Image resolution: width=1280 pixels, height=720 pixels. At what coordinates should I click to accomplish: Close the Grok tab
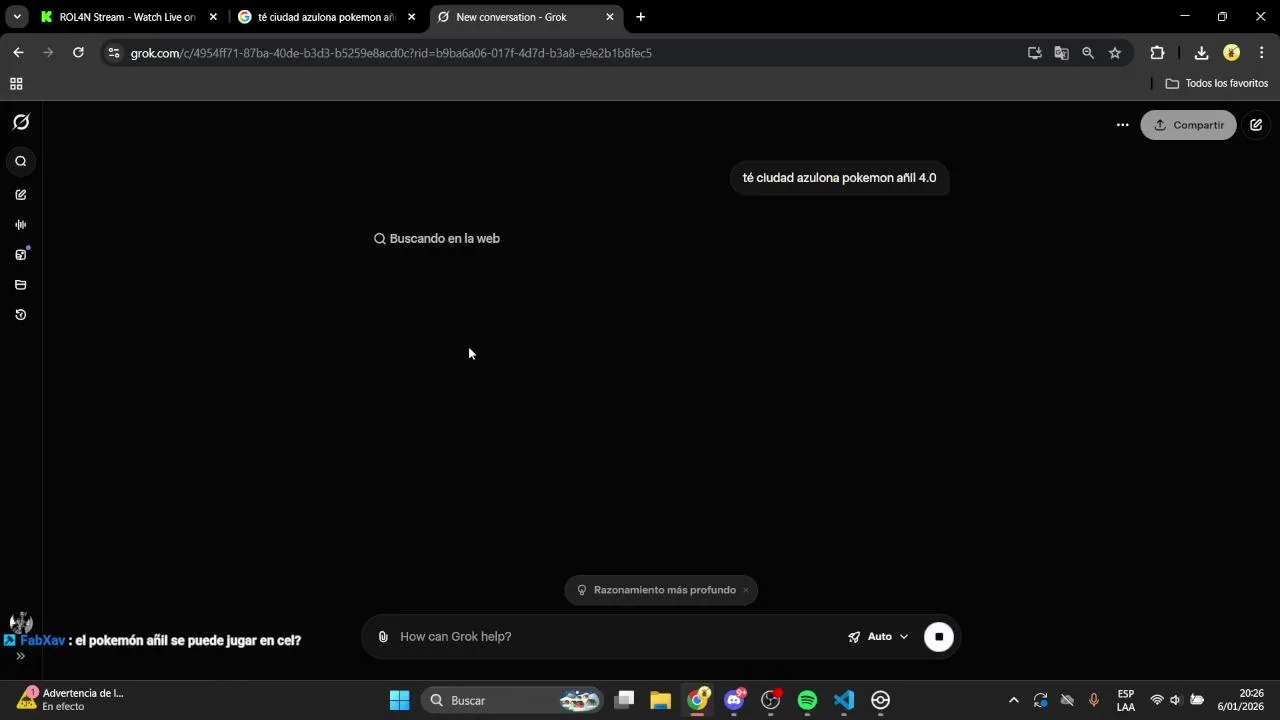(610, 17)
